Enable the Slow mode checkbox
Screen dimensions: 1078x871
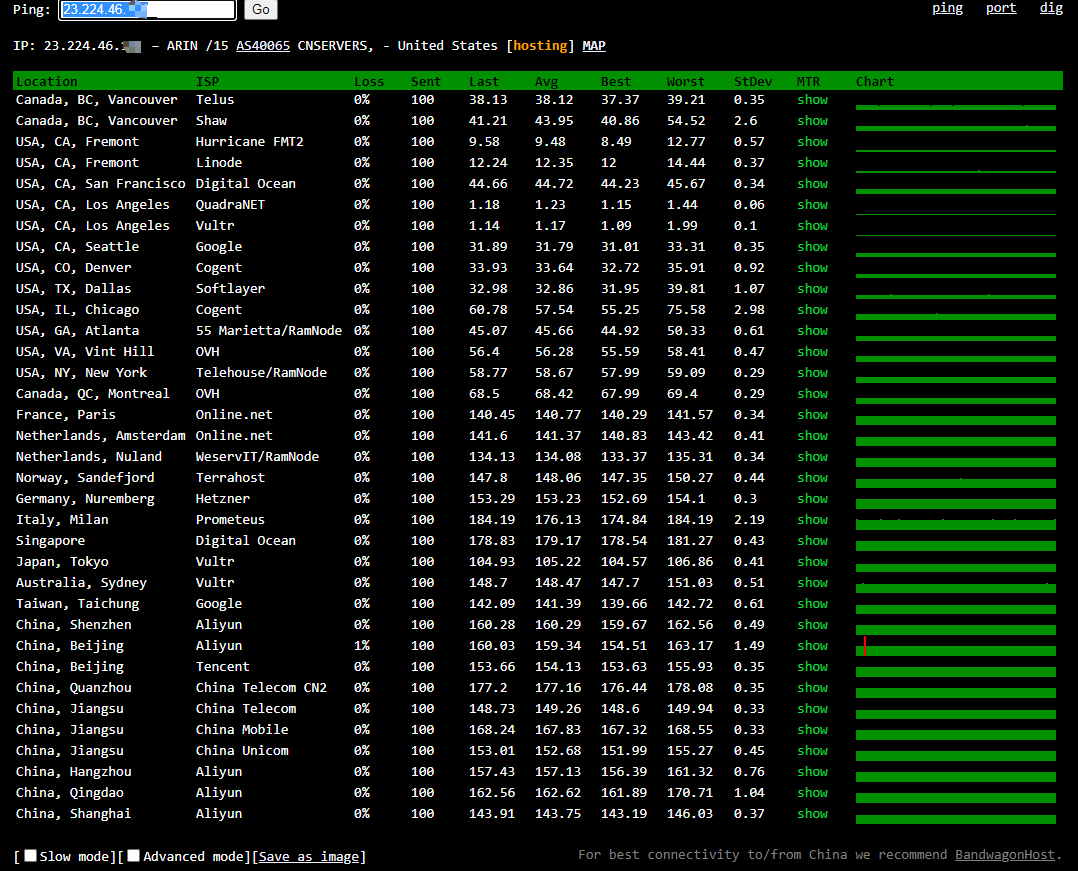pos(30,855)
